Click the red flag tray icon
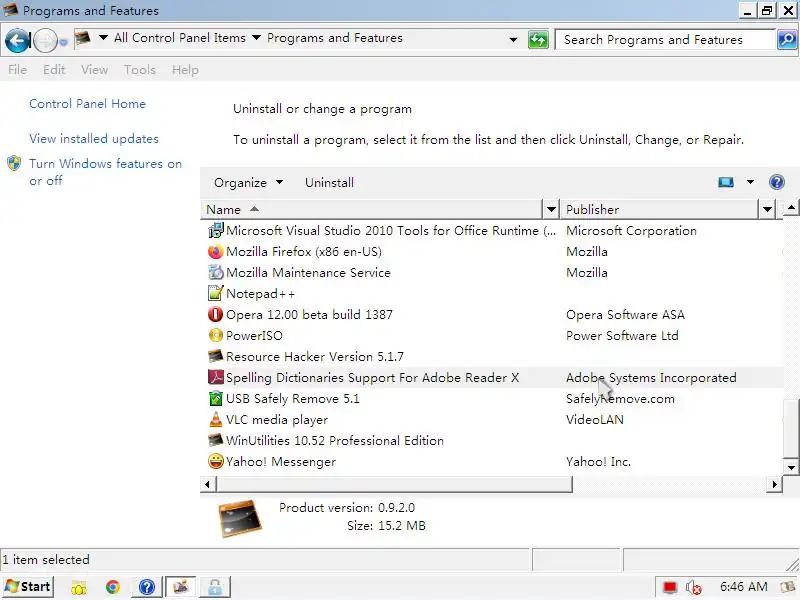800x600 pixels. click(x=669, y=588)
